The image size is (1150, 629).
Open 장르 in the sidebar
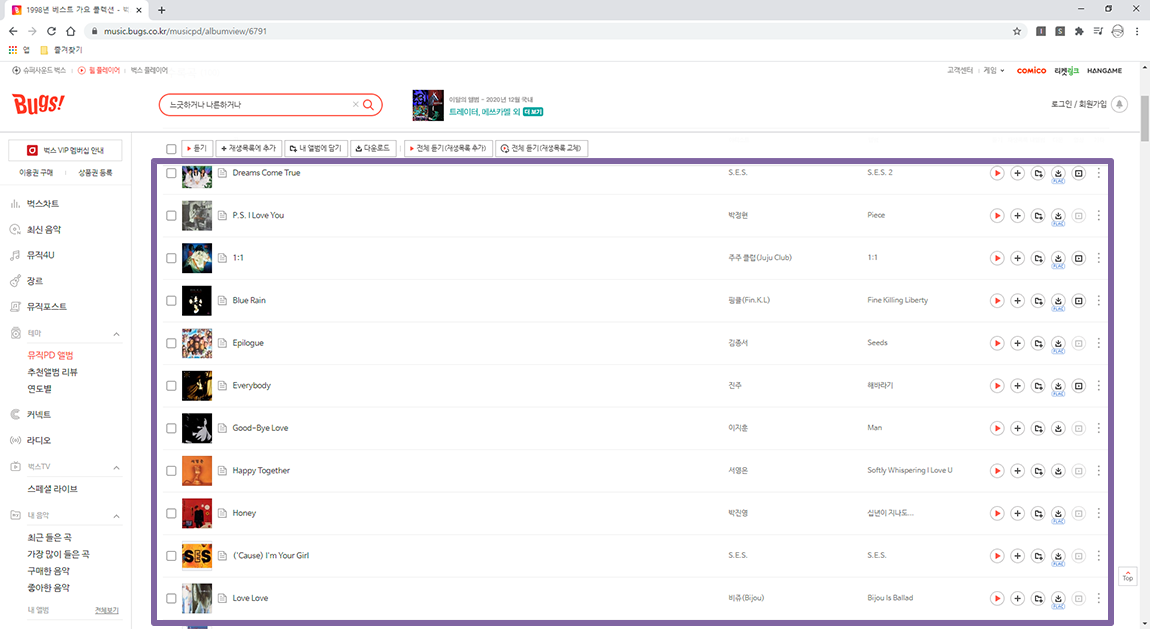(x=34, y=281)
